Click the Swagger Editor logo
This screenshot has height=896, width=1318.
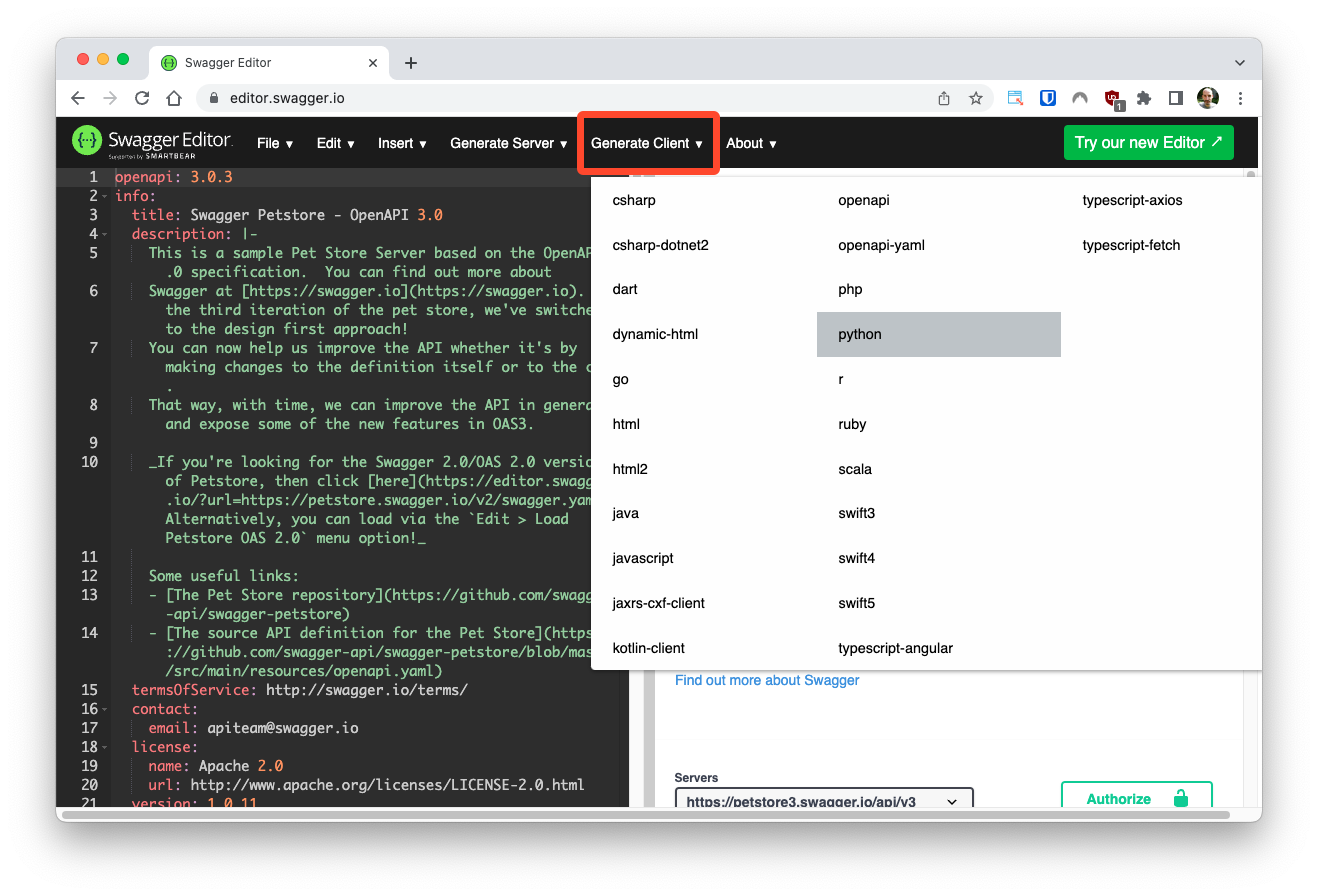(152, 142)
